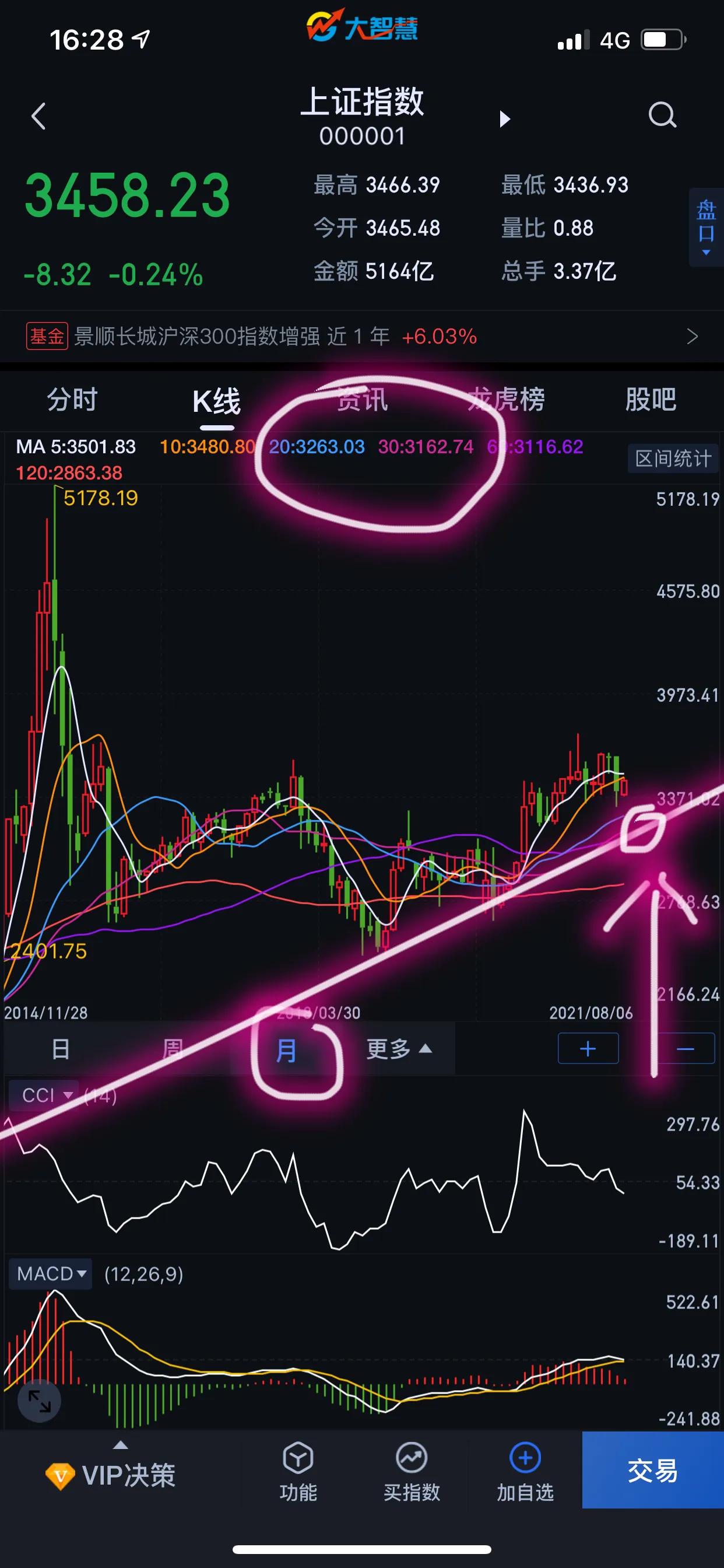Select the 日 daily period
The image size is (724, 1568).
pyautogui.click(x=61, y=1049)
